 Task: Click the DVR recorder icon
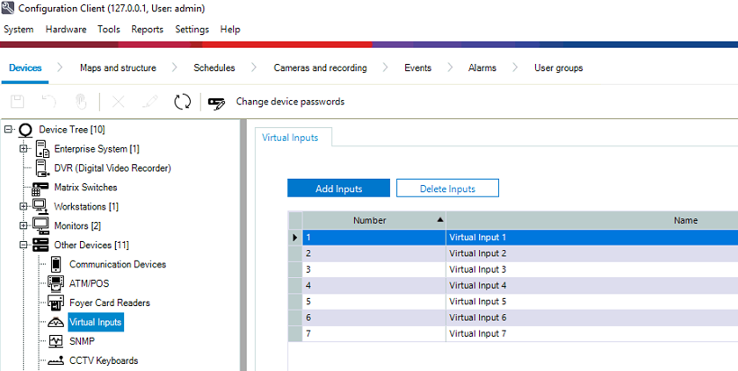[41, 168]
